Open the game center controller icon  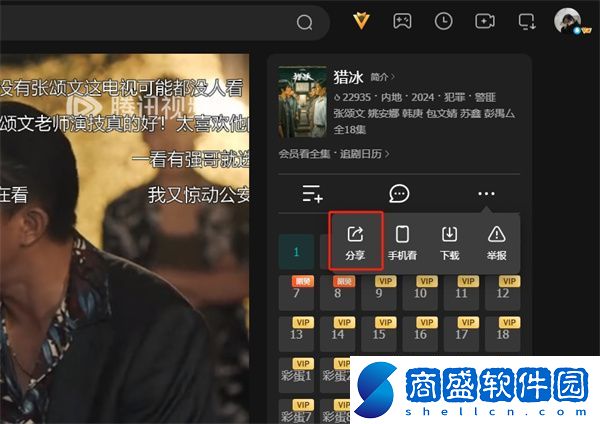coord(402,21)
